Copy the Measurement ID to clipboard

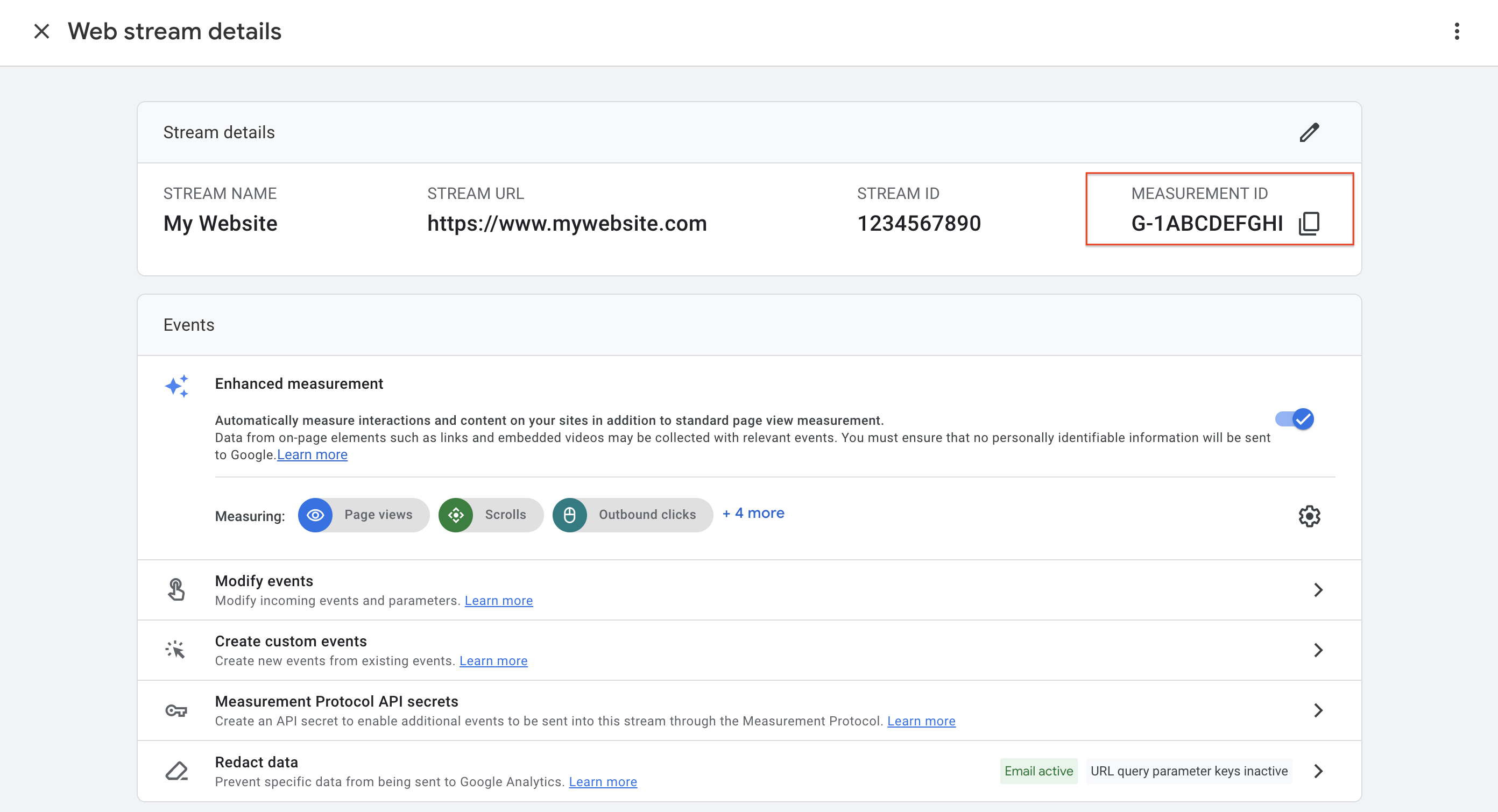(1309, 223)
